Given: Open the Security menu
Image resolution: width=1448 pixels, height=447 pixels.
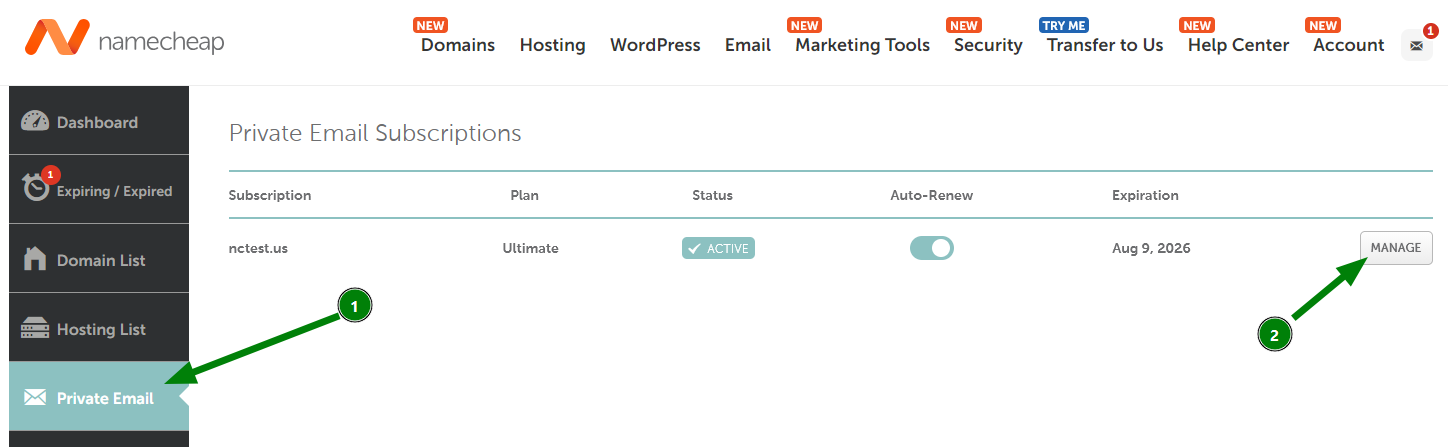Looking at the screenshot, I should [x=987, y=45].
